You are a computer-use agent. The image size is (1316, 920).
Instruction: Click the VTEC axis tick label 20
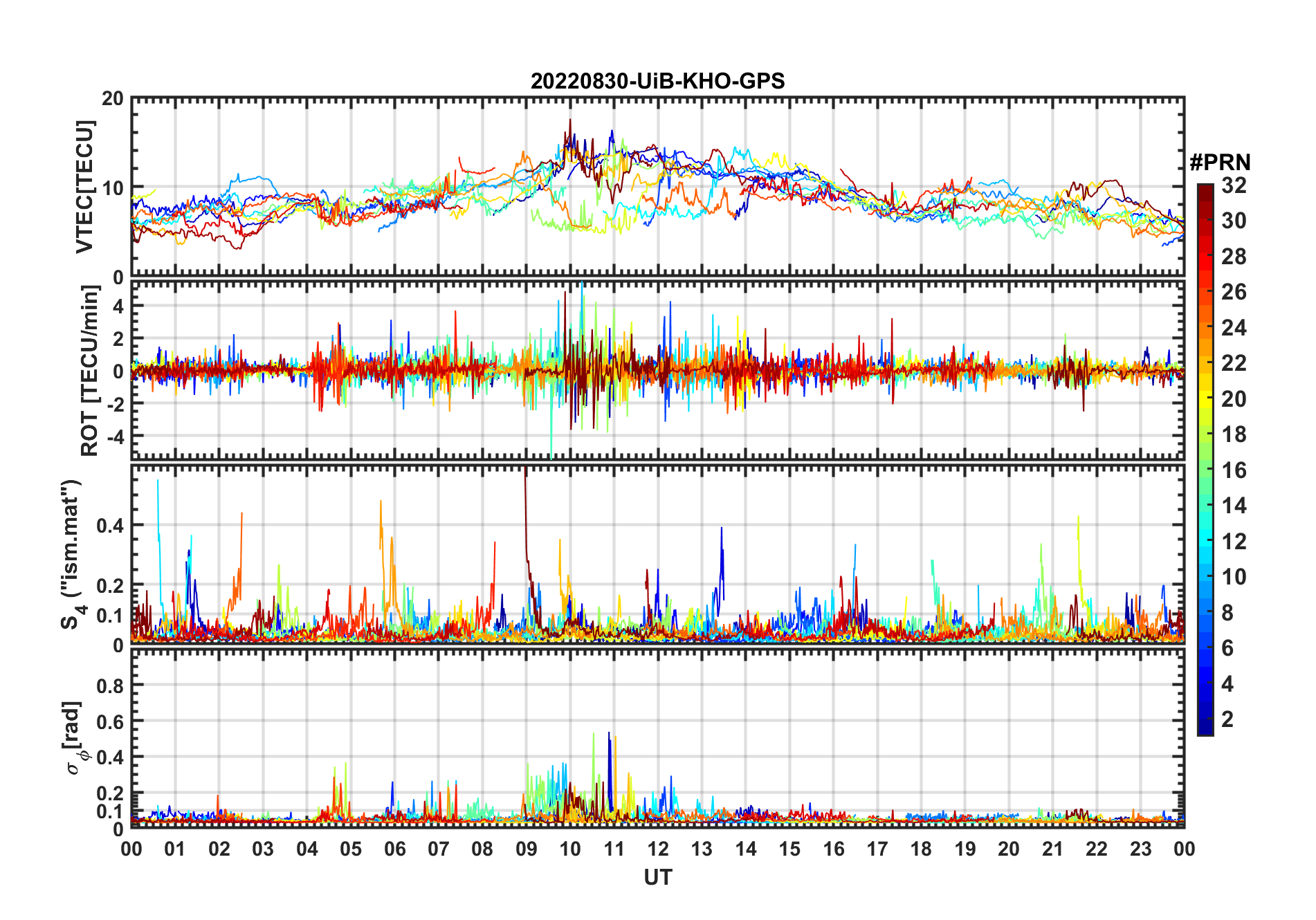(x=113, y=99)
